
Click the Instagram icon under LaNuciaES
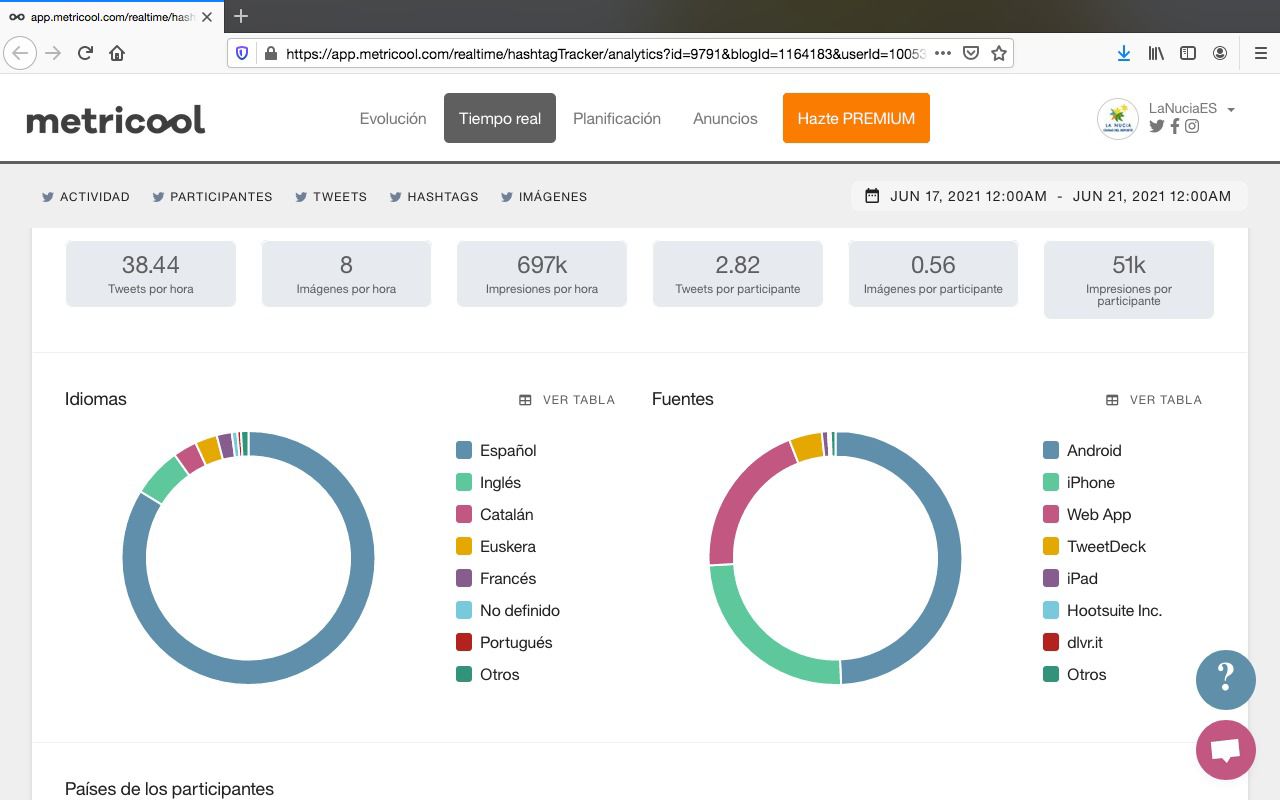click(1192, 126)
